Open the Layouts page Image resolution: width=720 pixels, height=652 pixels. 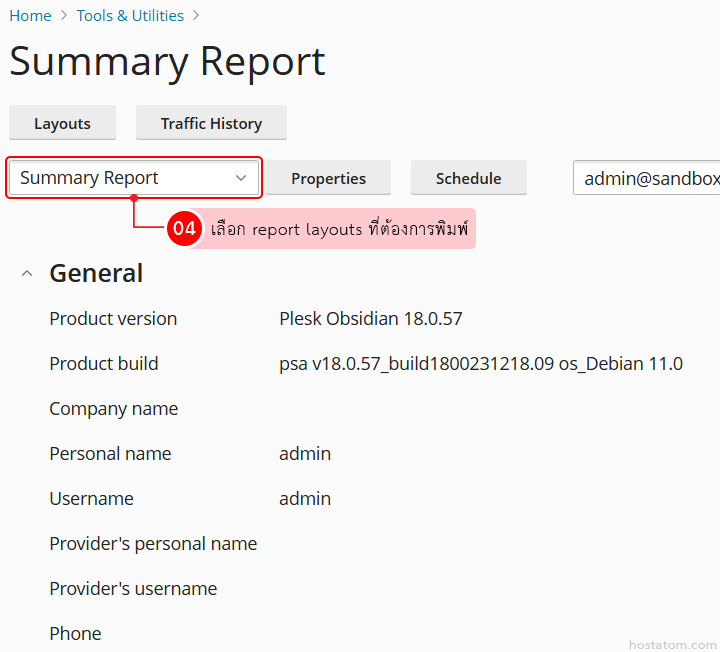coord(62,123)
